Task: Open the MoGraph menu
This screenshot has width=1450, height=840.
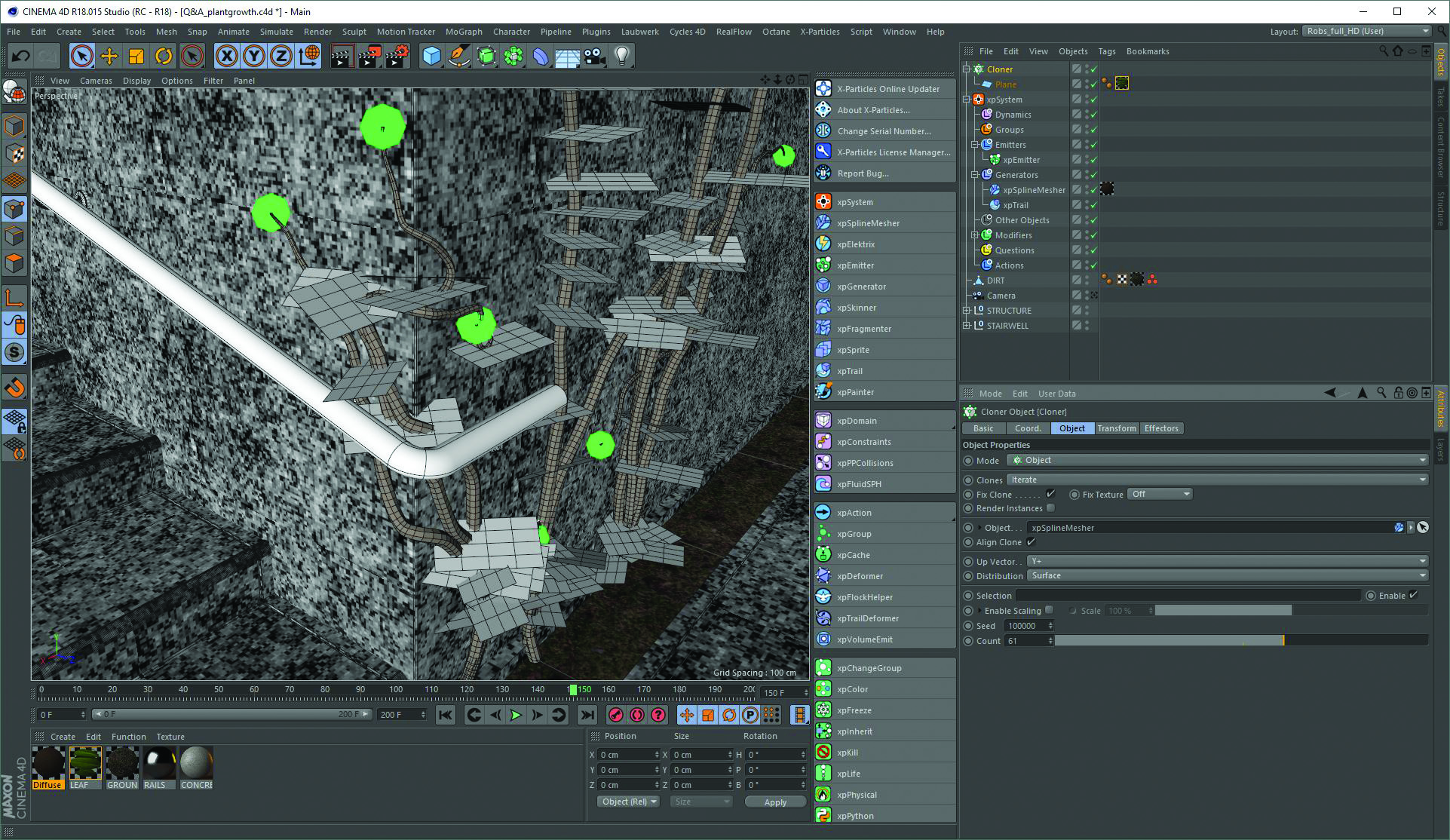Action: [x=463, y=32]
